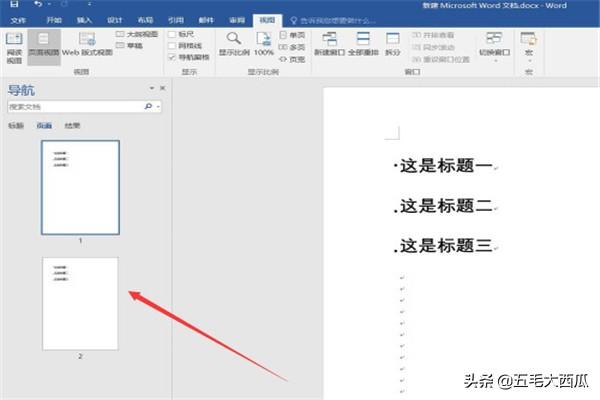Screen dimensions: 600x400
Task: Switch to Headings tab in navigation pane
Action: click(16, 126)
